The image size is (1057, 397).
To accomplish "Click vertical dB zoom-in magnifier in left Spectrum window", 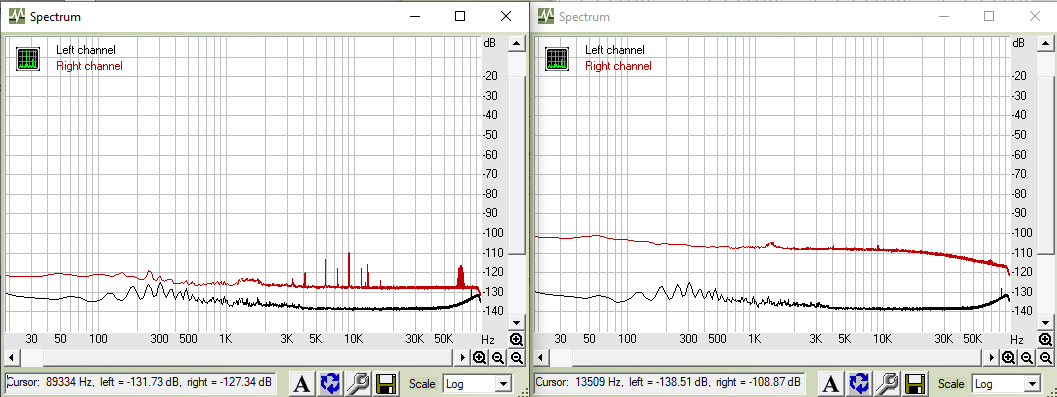I will coord(516,340).
